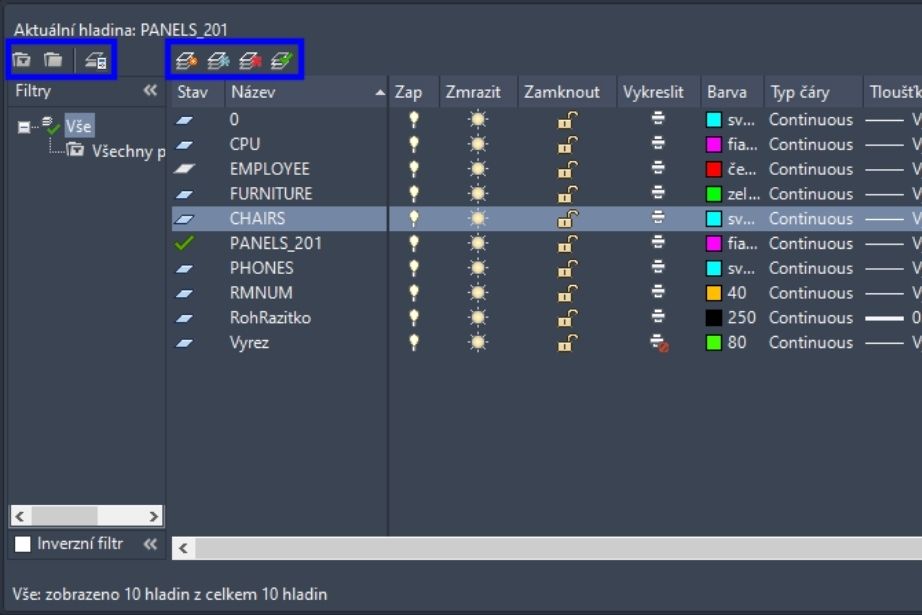Image resolution: width=922 pixels, height=615 pixels.
Task: Open the Layer States Manager
Action: pyautogui.click(x=96, y=61)
